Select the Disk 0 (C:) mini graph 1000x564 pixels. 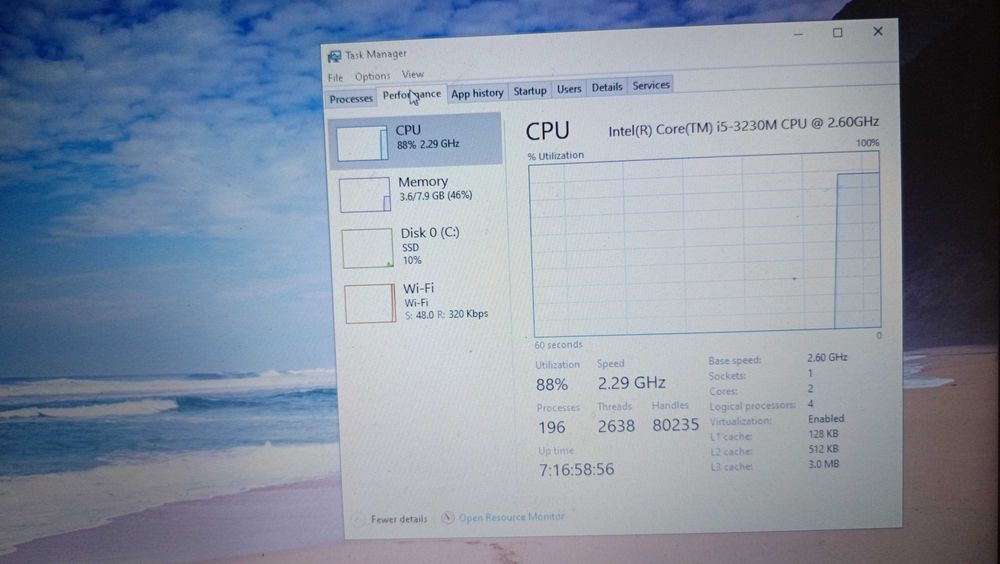click(x=367, y=248)
